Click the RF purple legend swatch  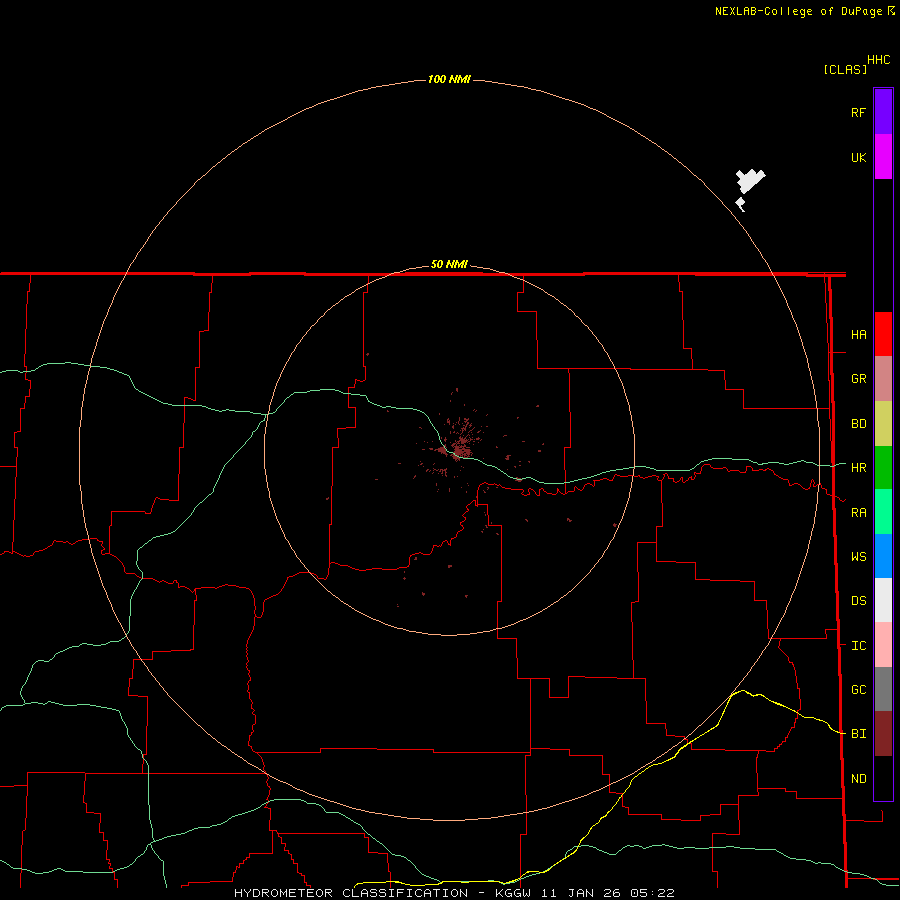[x=883, y=112]
